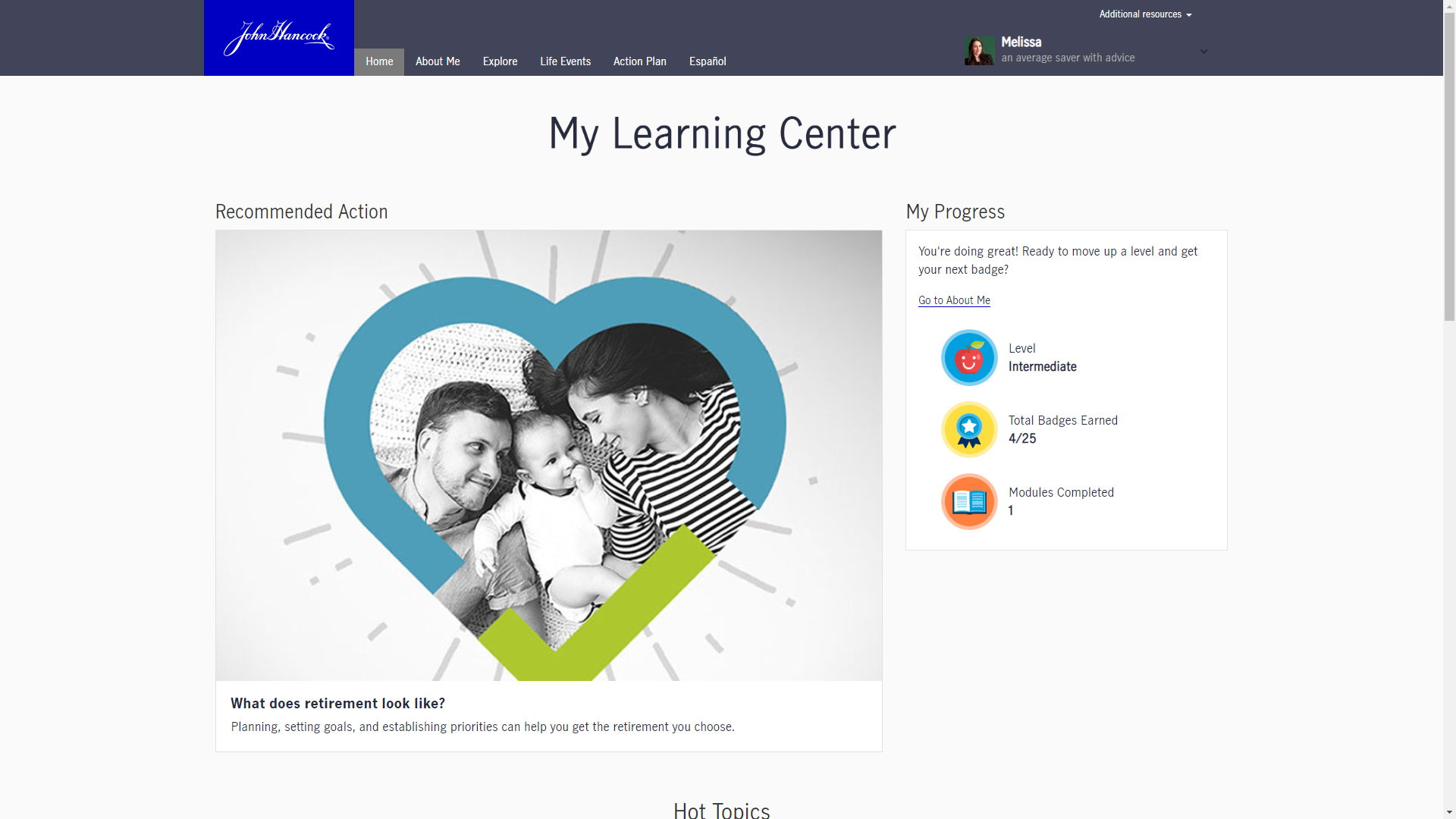This screenshot has width=1456, height=819.
Task: Click the family heart recommended action image
Action: pos(548,455)
